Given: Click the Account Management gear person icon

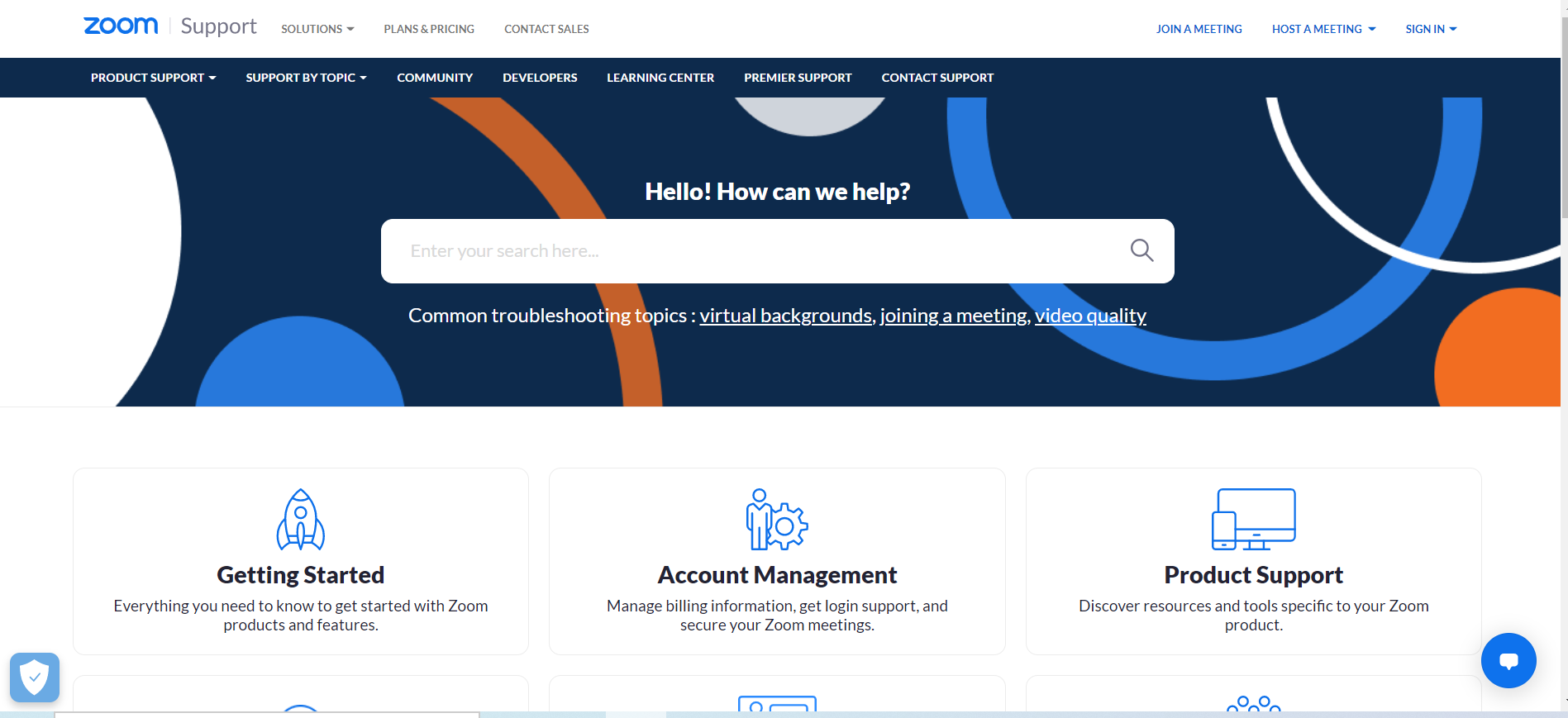Looking at the screenshot, I should coord(777,520).
